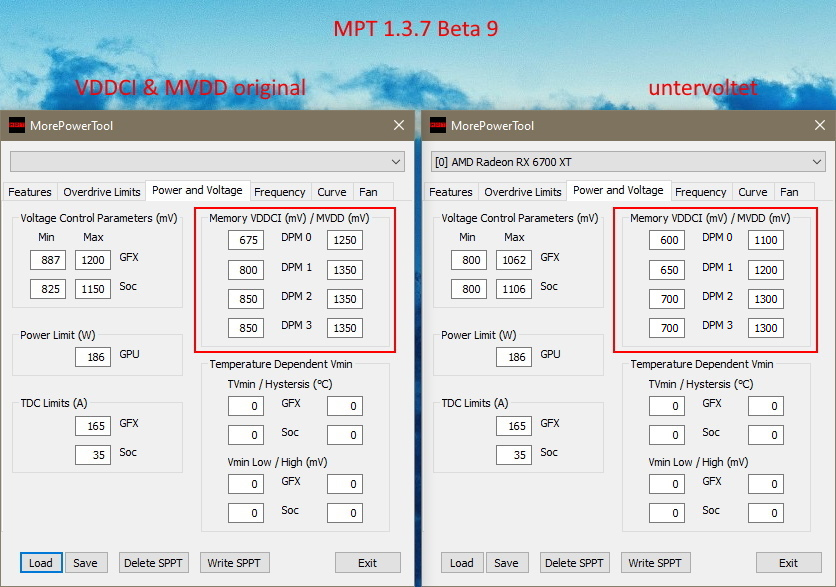Edit Soc TDC limit field in left window

93,455
